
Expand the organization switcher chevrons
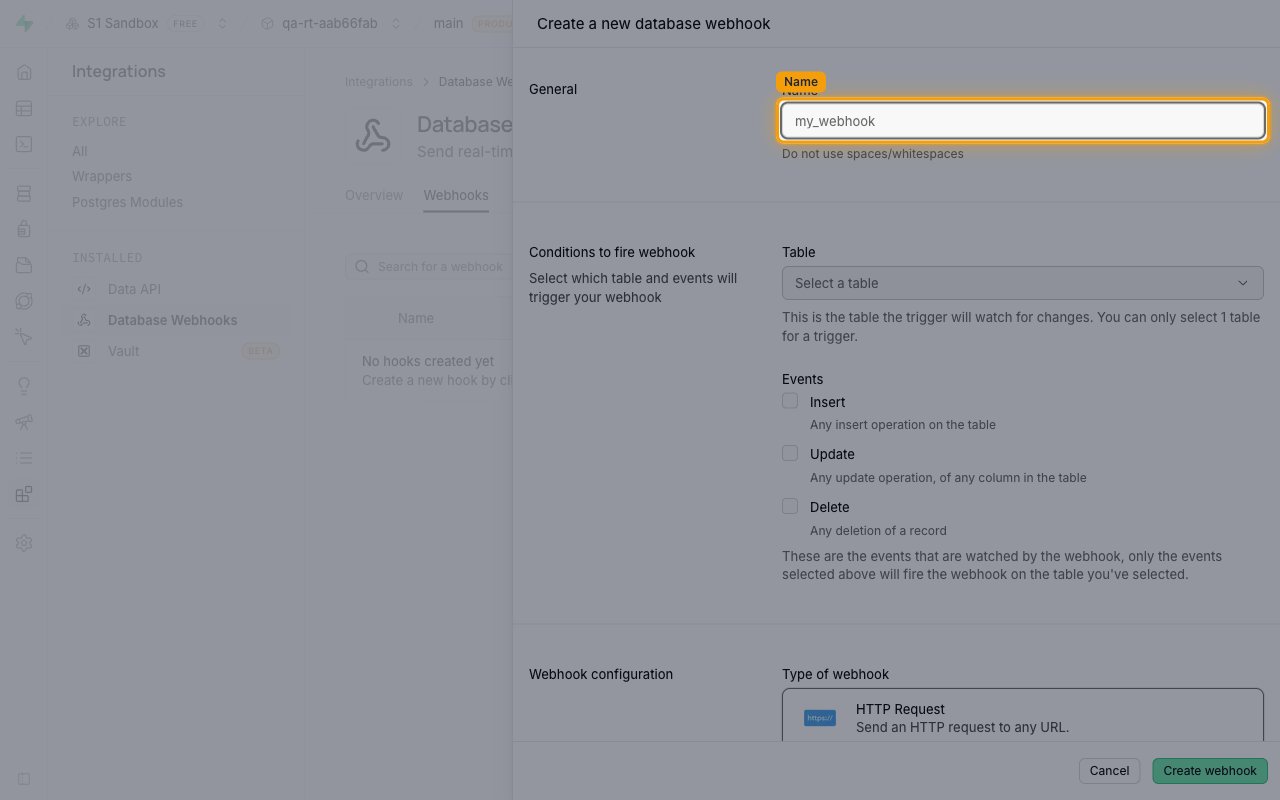tap(222, 23)
